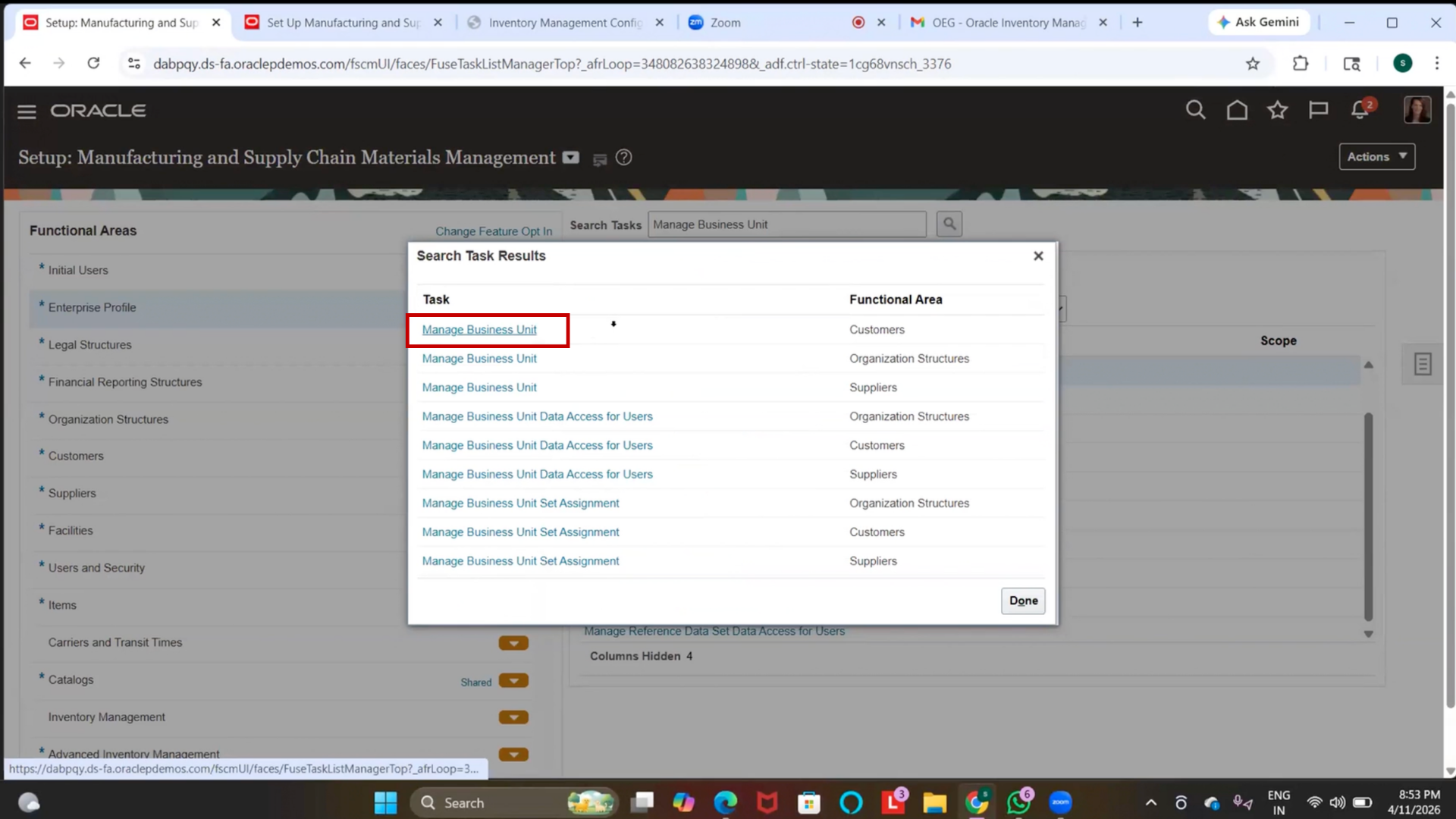
Task: Reload the page
Action: pos(93,64)
